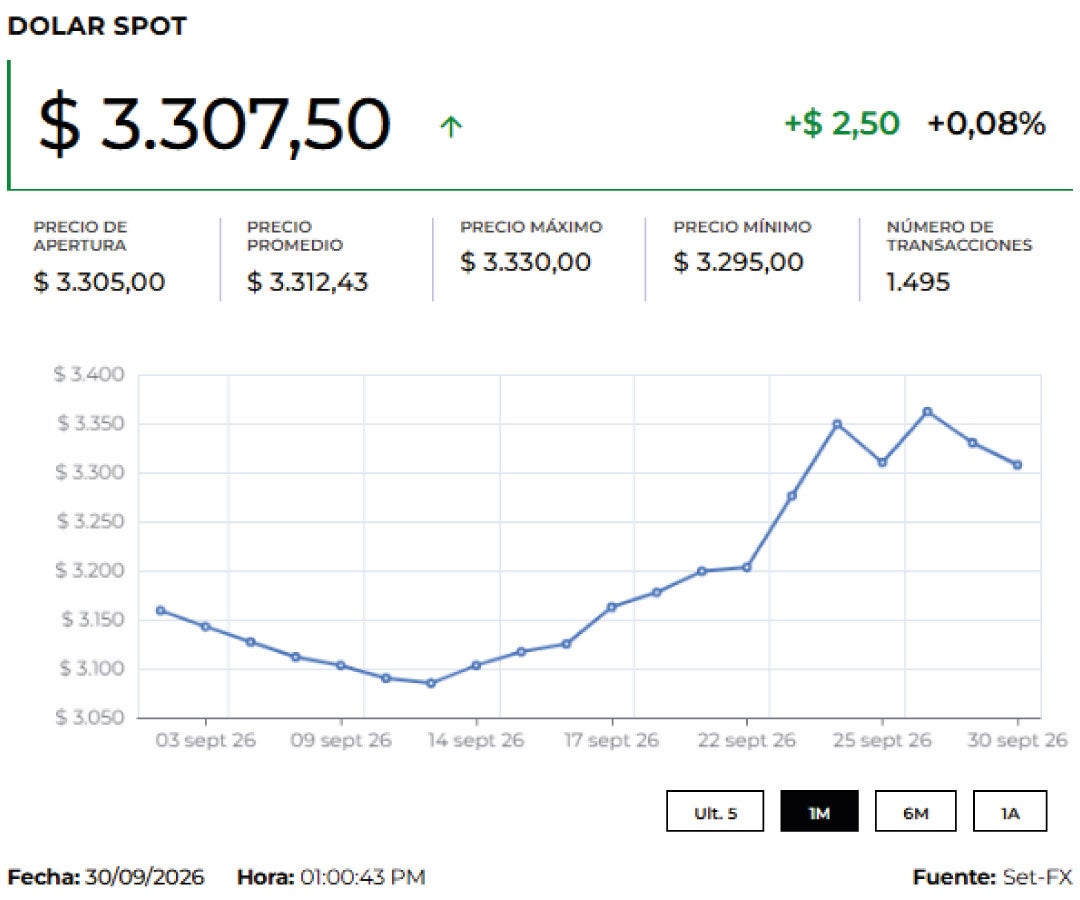Click the PRECIO MÍNIMO label

pos(742,227)
